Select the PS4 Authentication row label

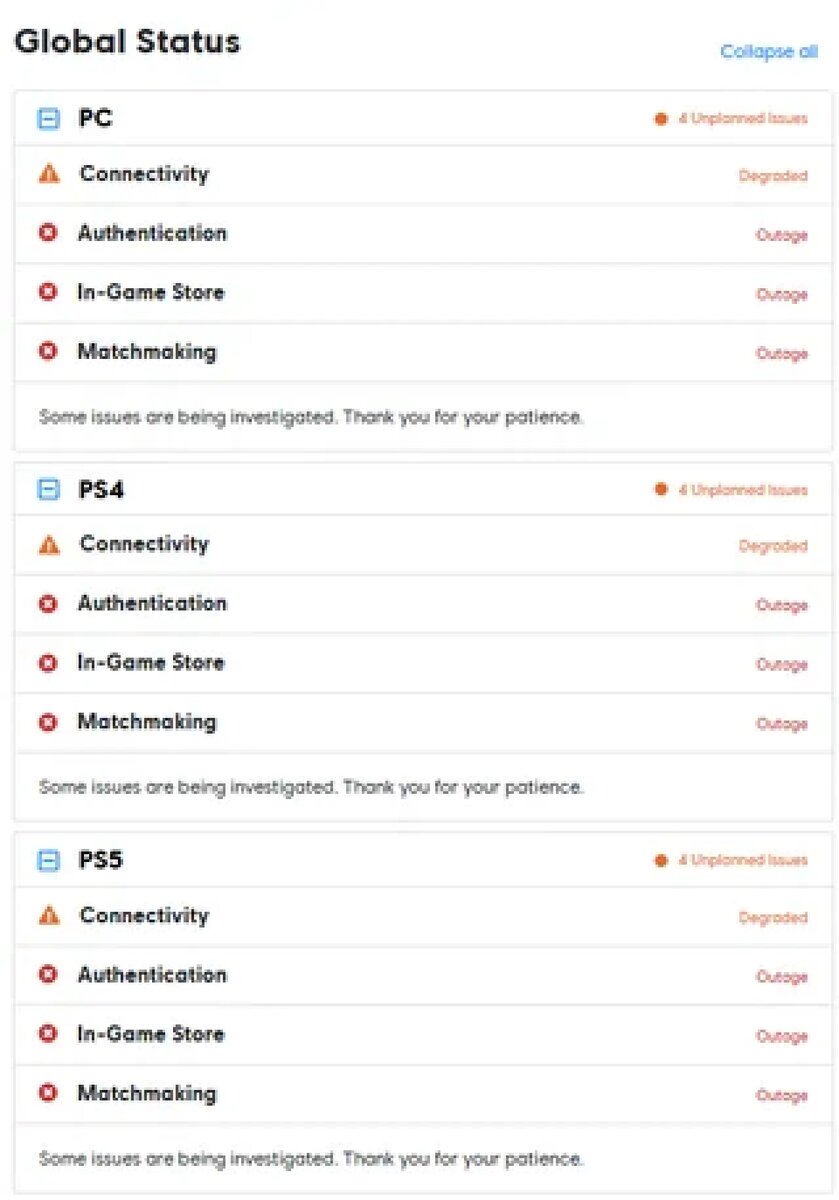[152, 603]
